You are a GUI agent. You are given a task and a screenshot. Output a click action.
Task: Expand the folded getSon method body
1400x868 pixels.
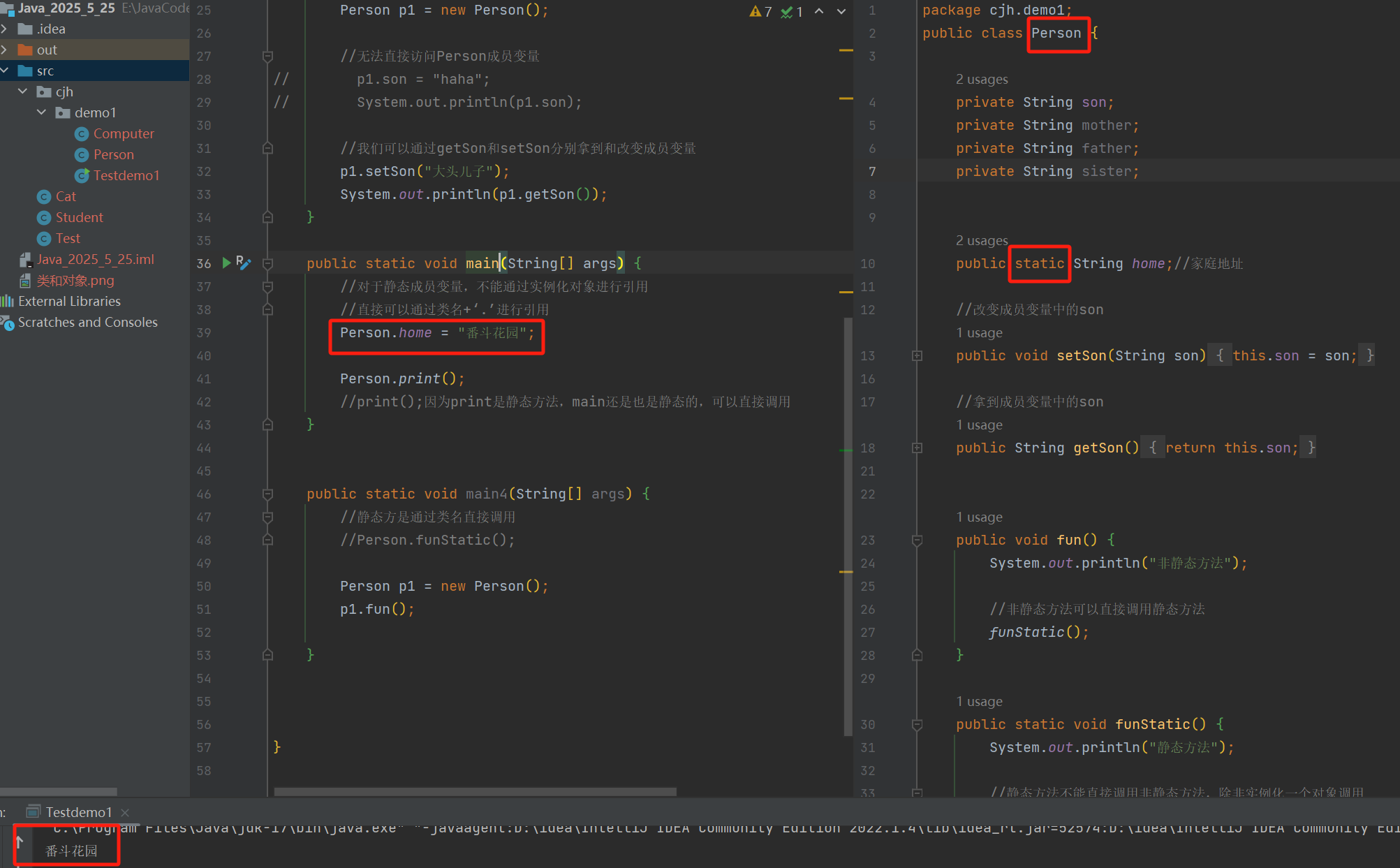tap(917, 448)
